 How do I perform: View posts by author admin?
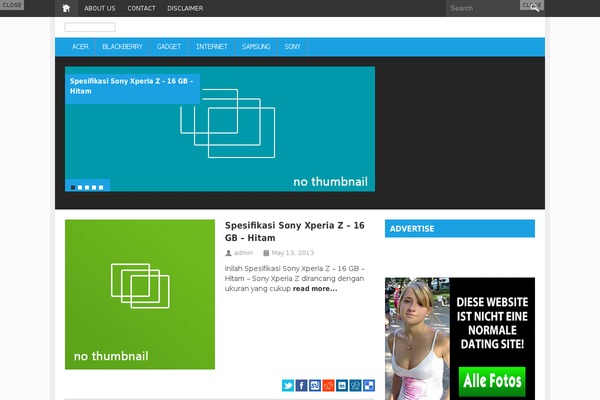point(243,253)
